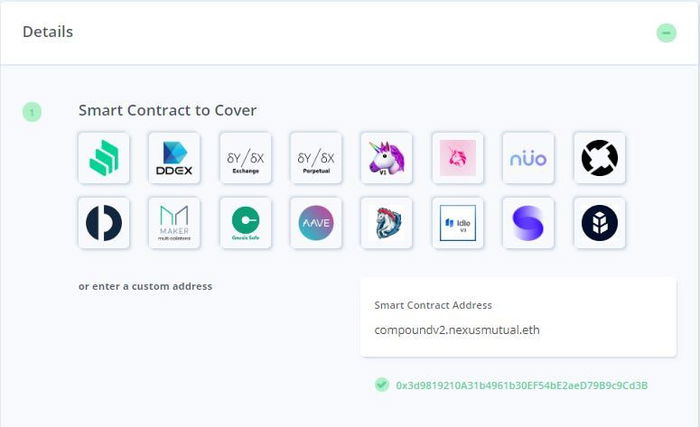Pick the AAVE contract tile

pyautogui.click(x=316, y=223)
